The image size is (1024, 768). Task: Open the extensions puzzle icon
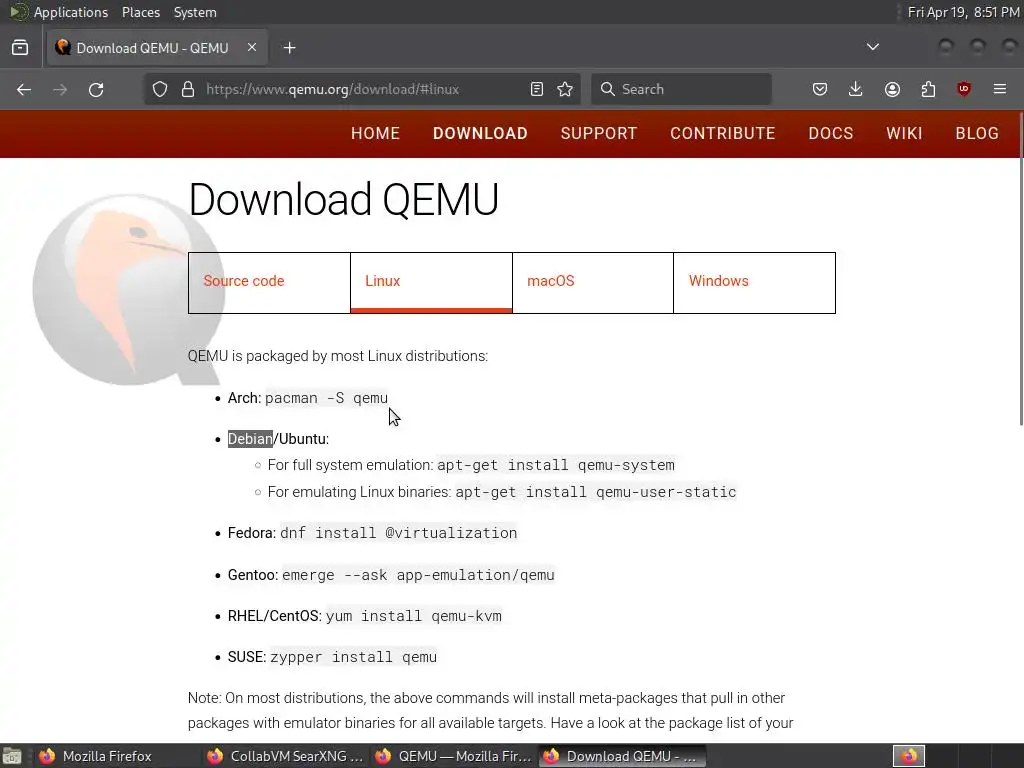pyautogui.click(x=928, y=89)
